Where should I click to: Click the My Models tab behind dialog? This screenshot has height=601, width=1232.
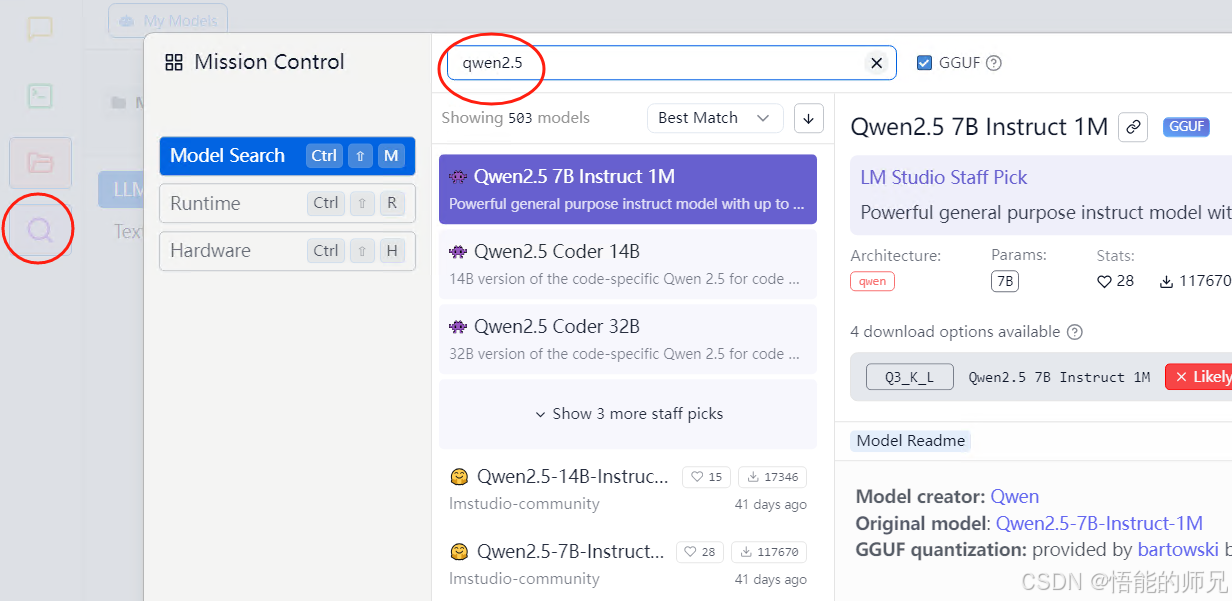tap(168, 20)
